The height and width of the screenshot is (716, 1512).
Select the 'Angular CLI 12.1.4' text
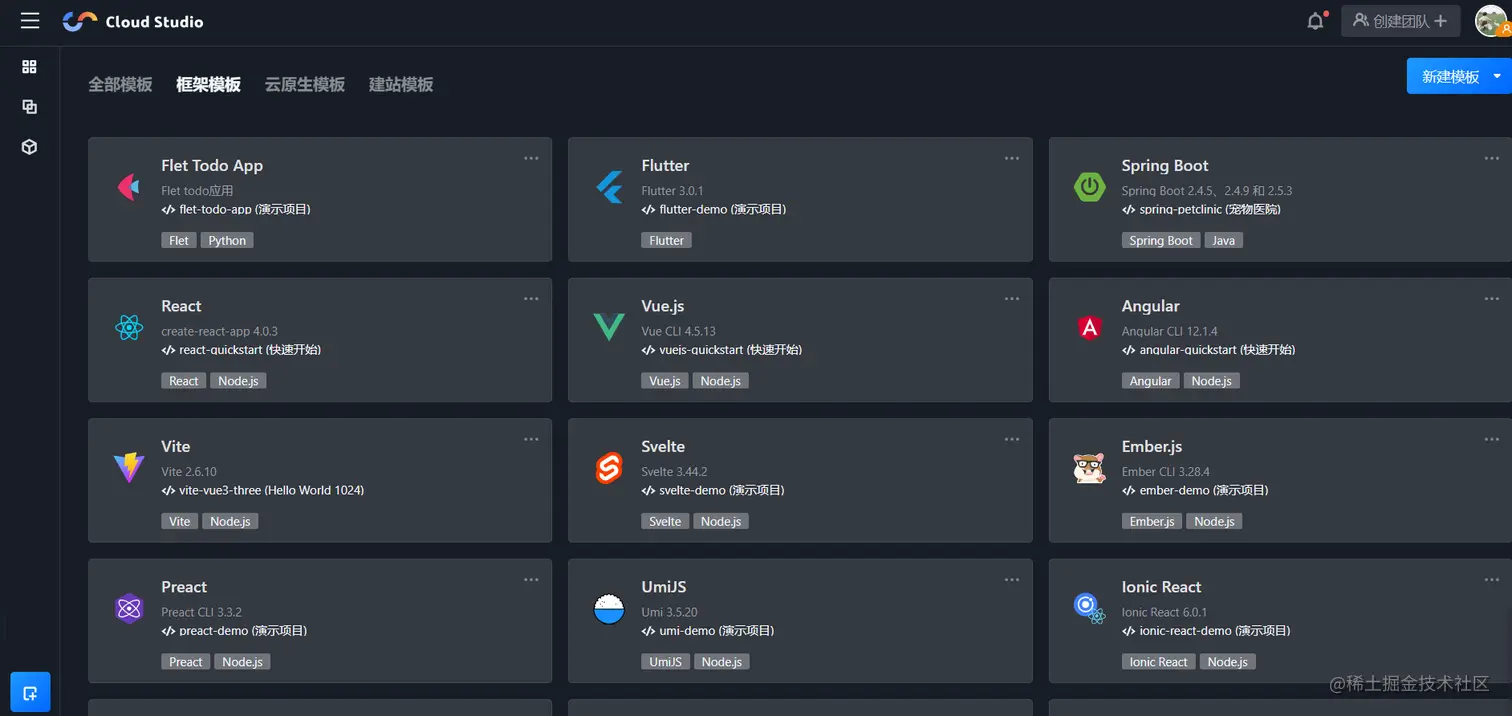pyautogui.click(x=1169, y=331)
